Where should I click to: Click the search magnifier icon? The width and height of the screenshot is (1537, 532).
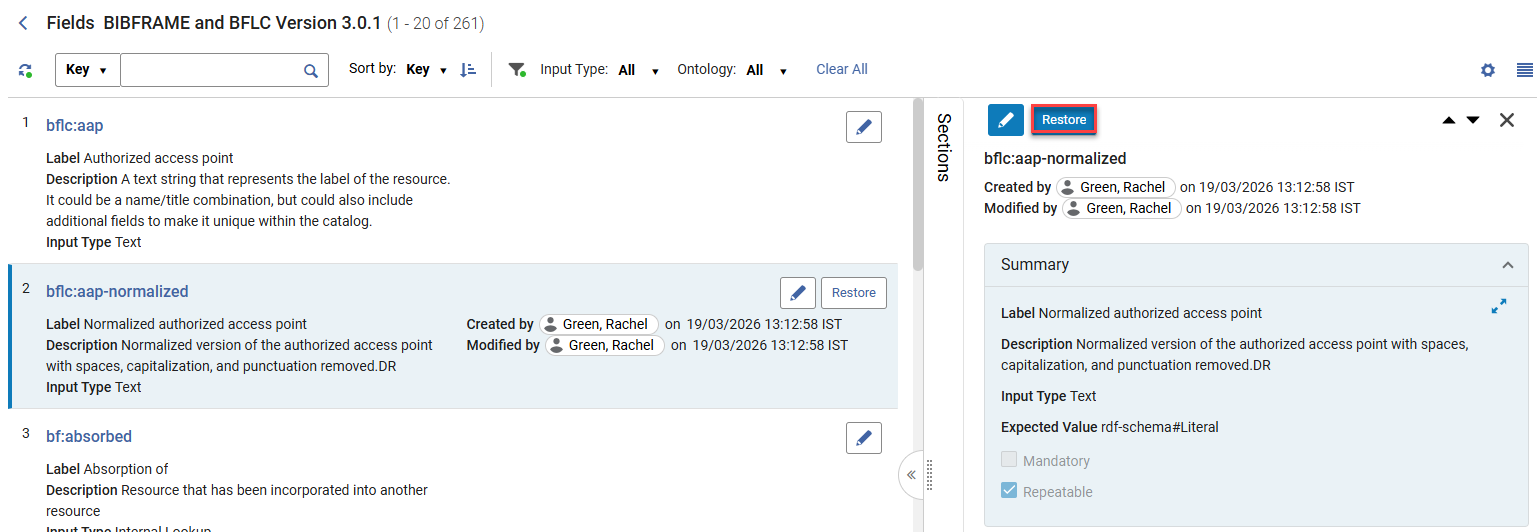(311, 71)
